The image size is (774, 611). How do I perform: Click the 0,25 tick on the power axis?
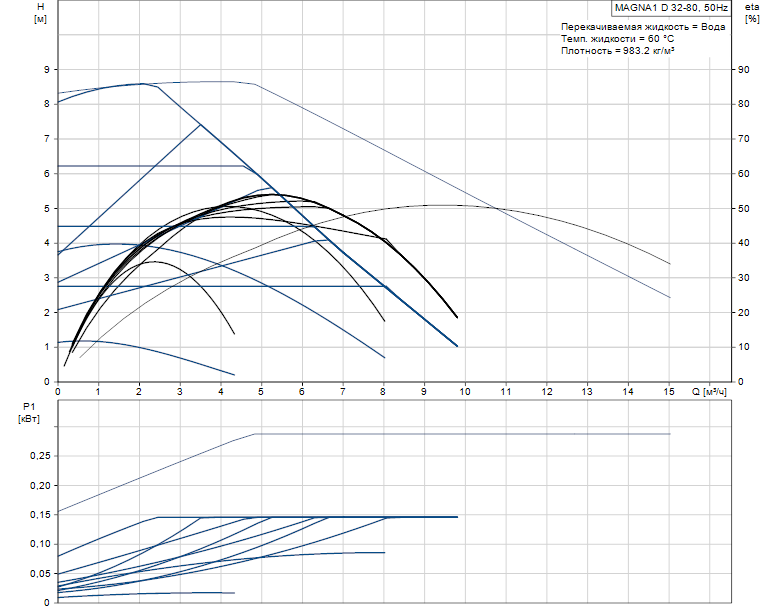[40, 456]
